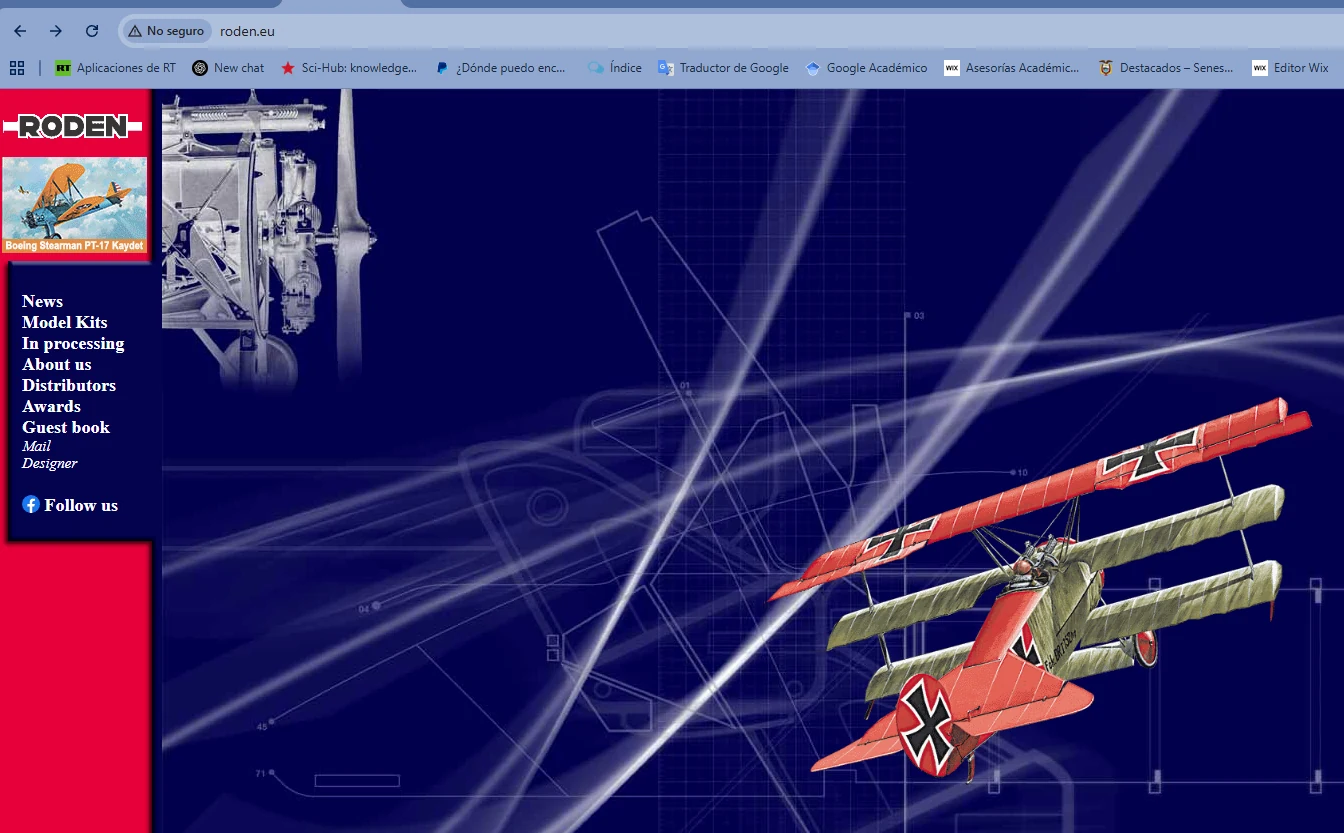Screen dimensions: 1344x833
Task: Open the About us menu item
Action: coord(56,364)
